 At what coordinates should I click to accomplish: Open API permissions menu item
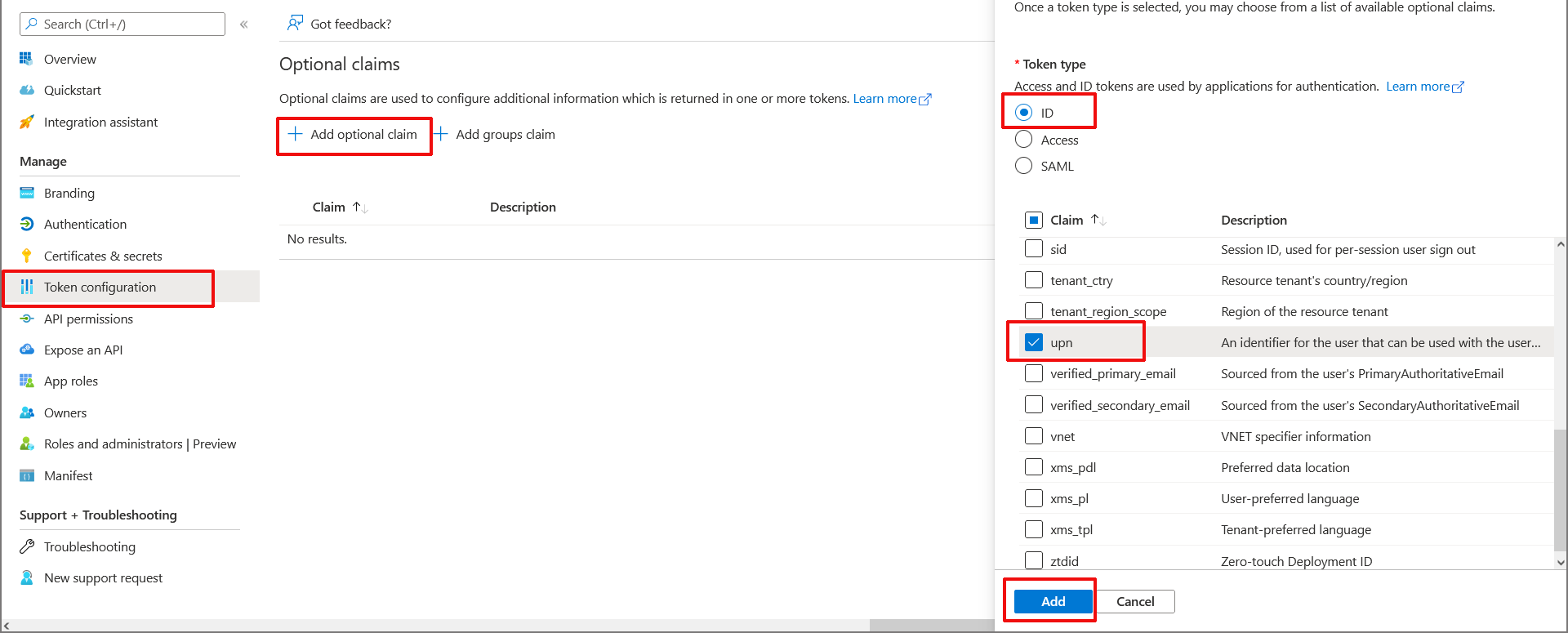point(88,319)
